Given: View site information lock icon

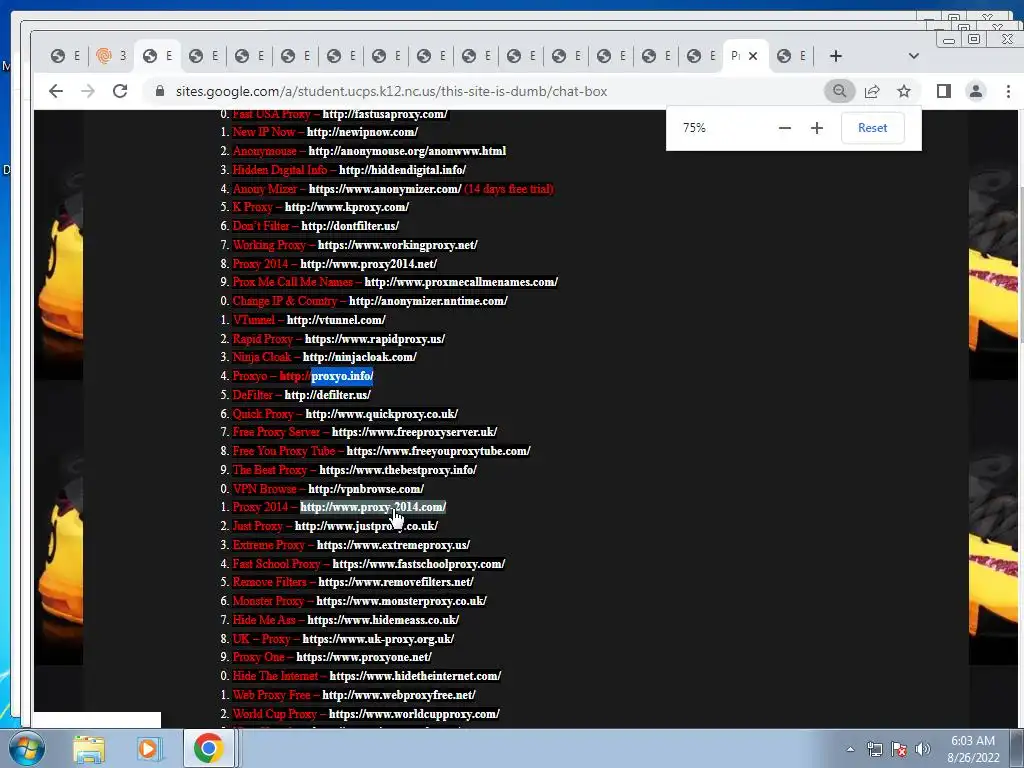Looking at the screenshot, I should click(159, 91).
